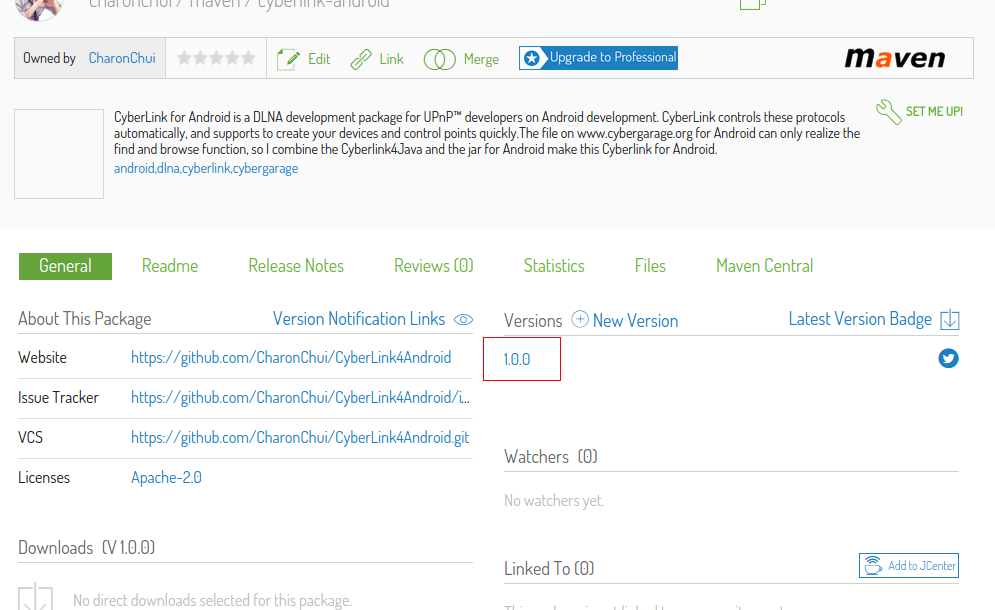Click the 'About This Package' heading
The width and height of the screenshot is (995, 610).
(84, 319)
